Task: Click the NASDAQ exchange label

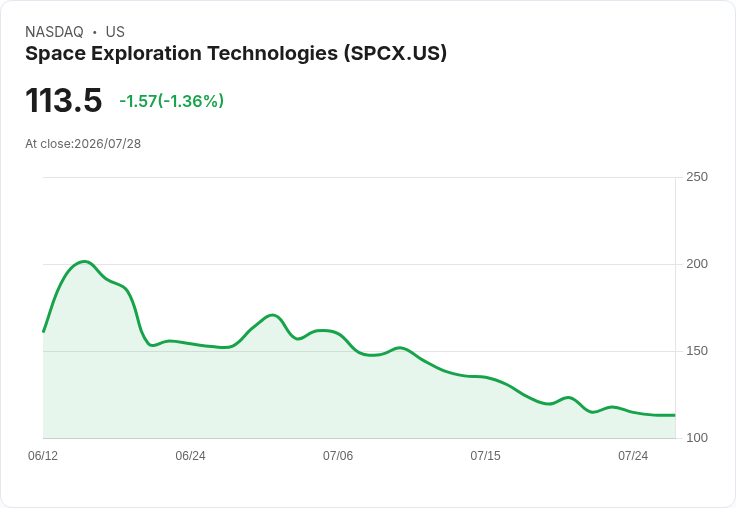Action: [x=54, y=32]
